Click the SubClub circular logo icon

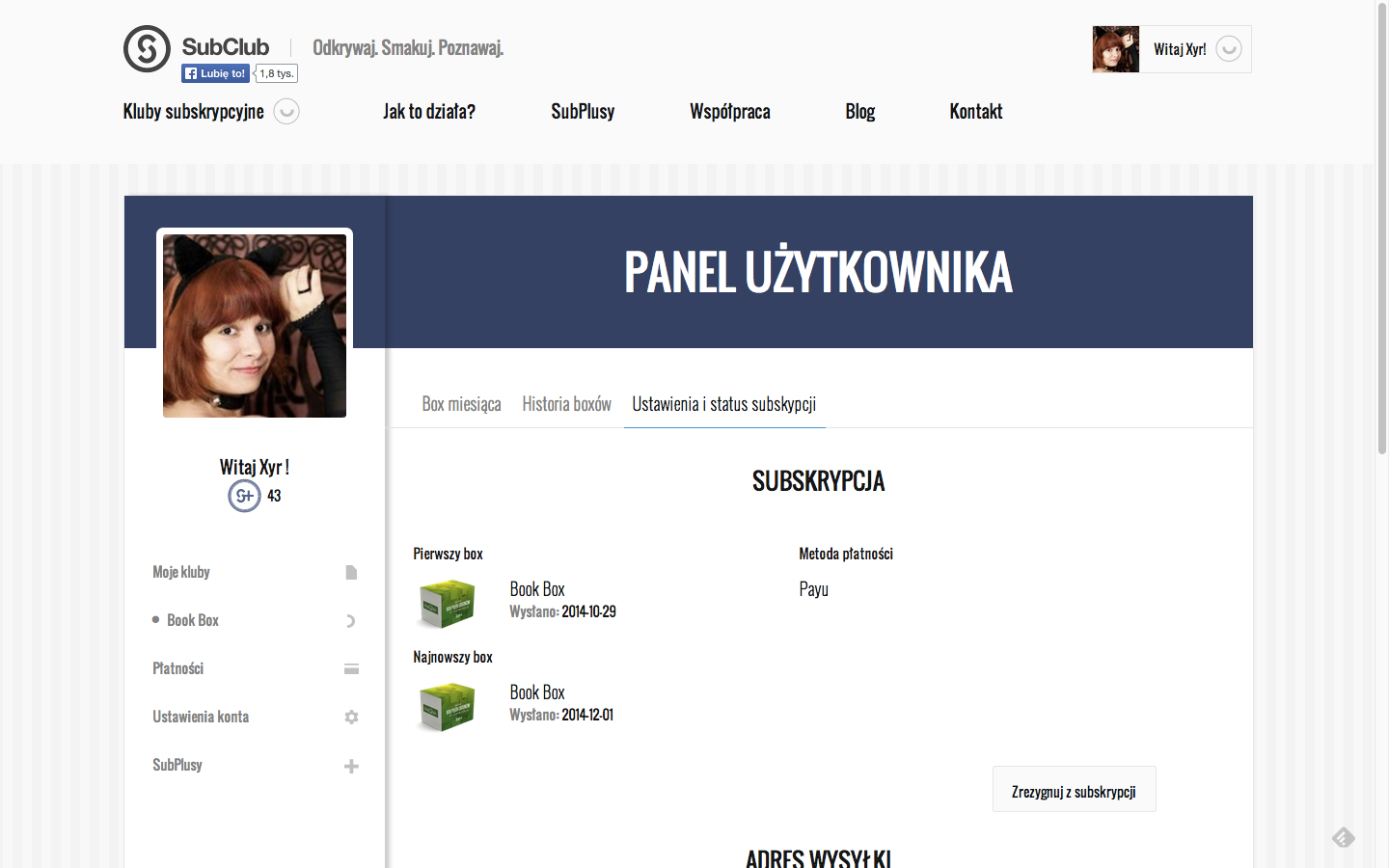tap(147, 49)
